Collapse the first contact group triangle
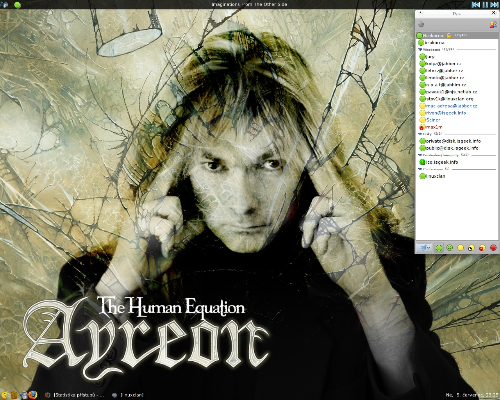Image resolution: width=500 pixels, height=400 pixels. pos(420,49)
